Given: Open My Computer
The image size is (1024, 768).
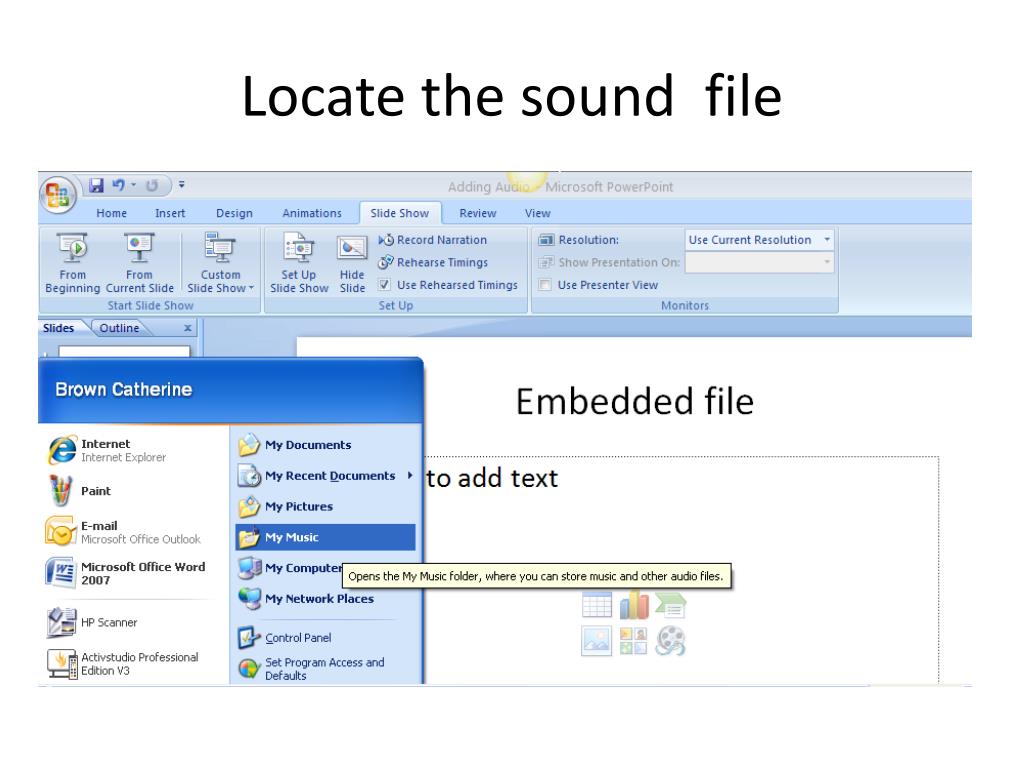Looking at the screenshot, I should click(x=290, y=568).
